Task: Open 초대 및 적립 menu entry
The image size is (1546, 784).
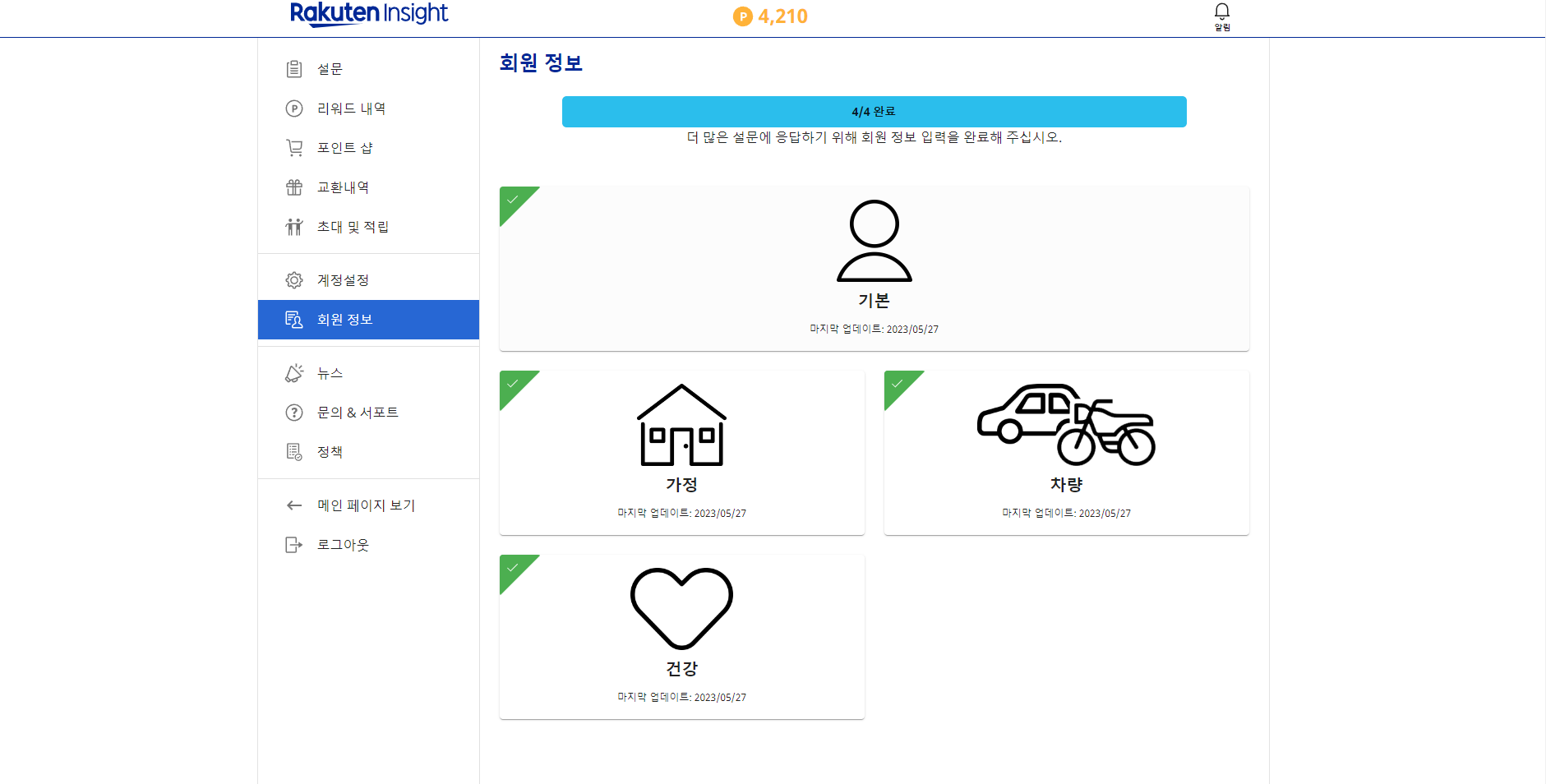Action: click(368, 227)
